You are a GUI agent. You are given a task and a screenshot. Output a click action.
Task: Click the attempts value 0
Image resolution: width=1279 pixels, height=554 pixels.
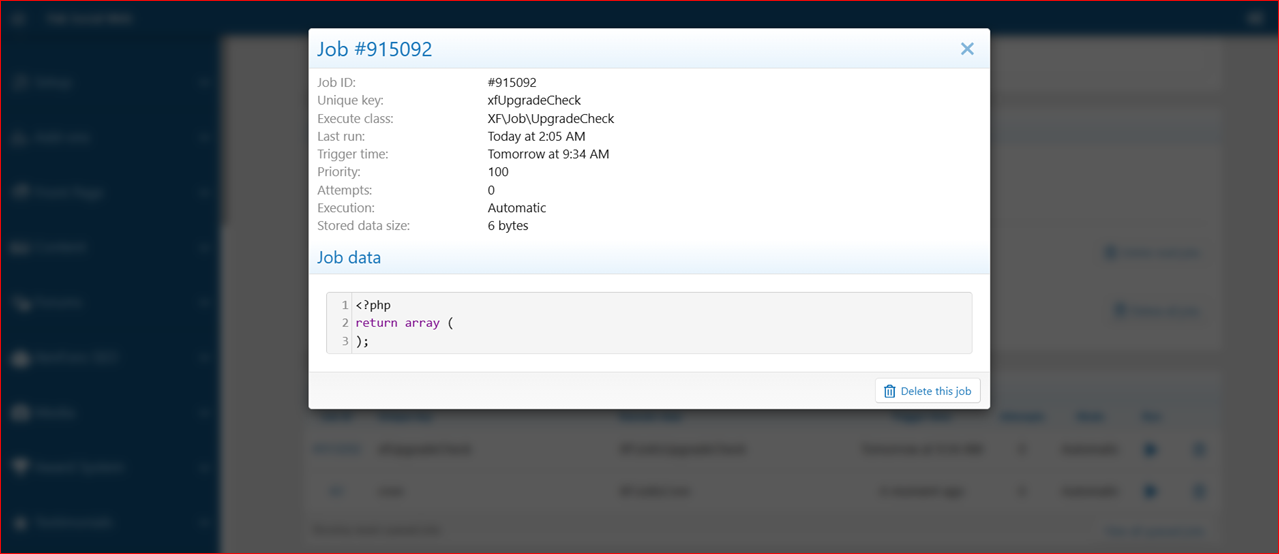pos(492,191)
